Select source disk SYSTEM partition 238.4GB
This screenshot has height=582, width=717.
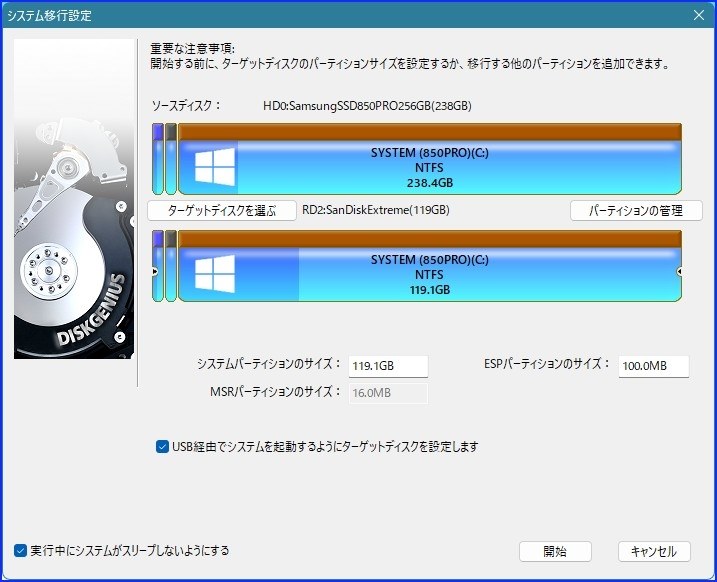pos(430,159)
